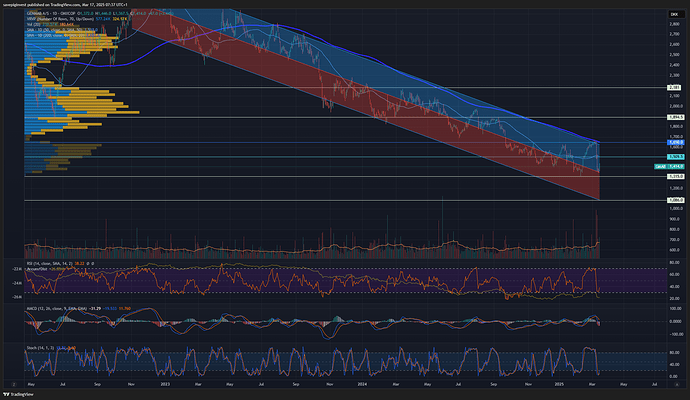
Task: Click the 1,315.0 horizontal line price label
Action: pyautogui.click(x=676, y=176)
